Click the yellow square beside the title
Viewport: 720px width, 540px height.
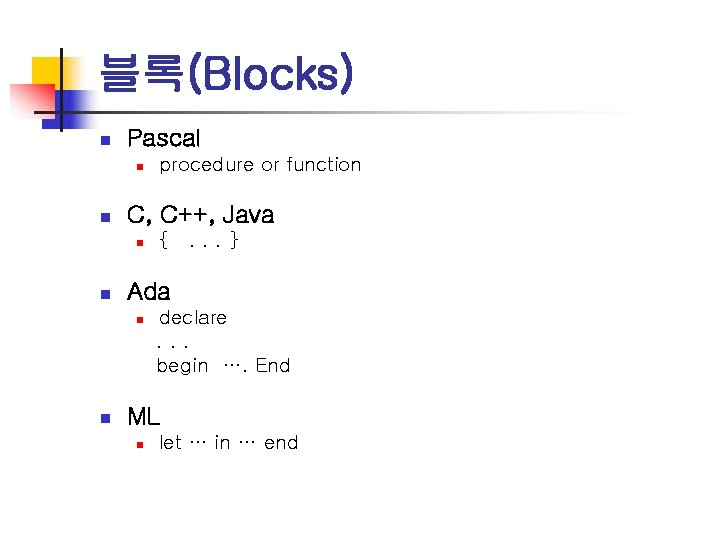pyautogui.click(x=46, y=72)
